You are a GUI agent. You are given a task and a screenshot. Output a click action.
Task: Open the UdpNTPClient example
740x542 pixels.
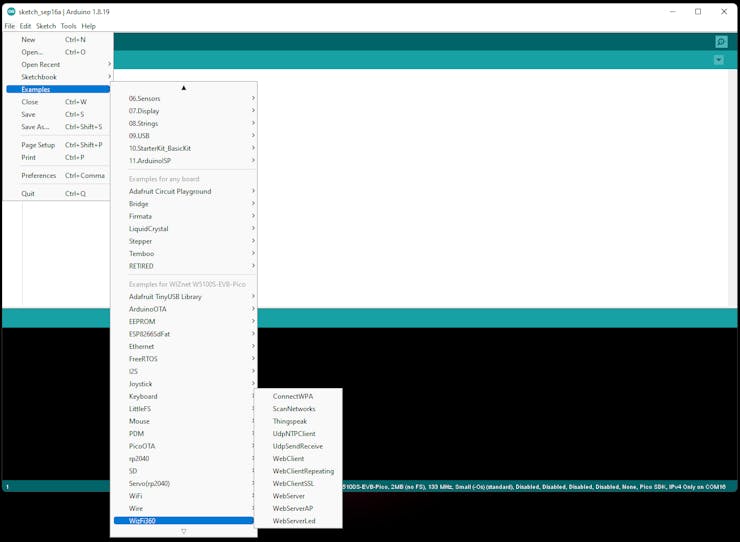[x=298, y=434]
